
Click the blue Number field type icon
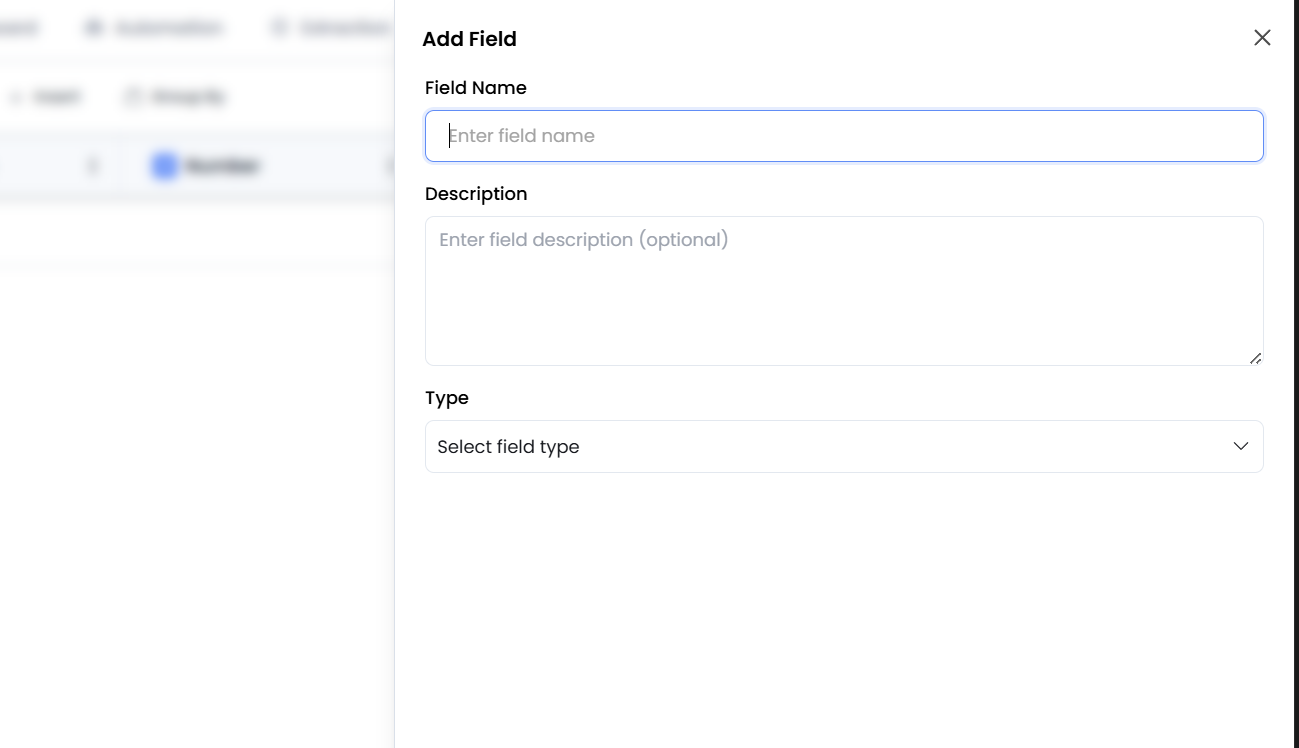[x=164, y=166]
